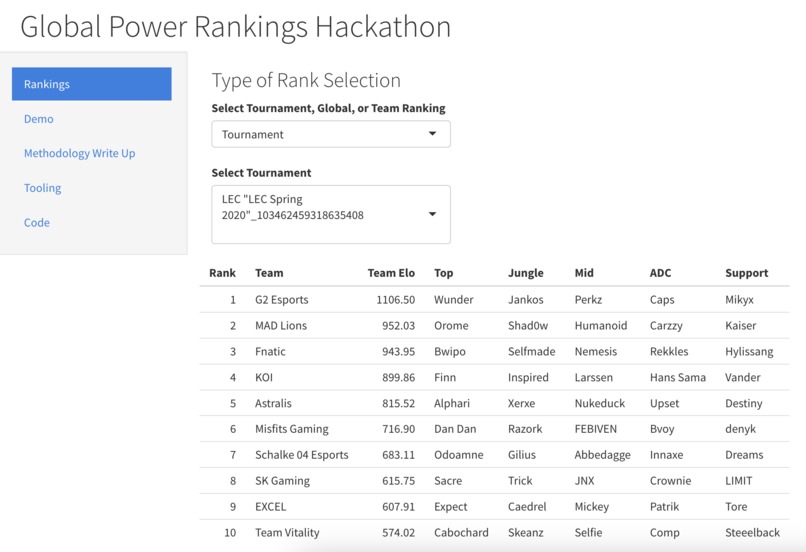Click mid laner FEBIVEN
This screenshot has width=806, height=552.
click(x=595, y=429)
